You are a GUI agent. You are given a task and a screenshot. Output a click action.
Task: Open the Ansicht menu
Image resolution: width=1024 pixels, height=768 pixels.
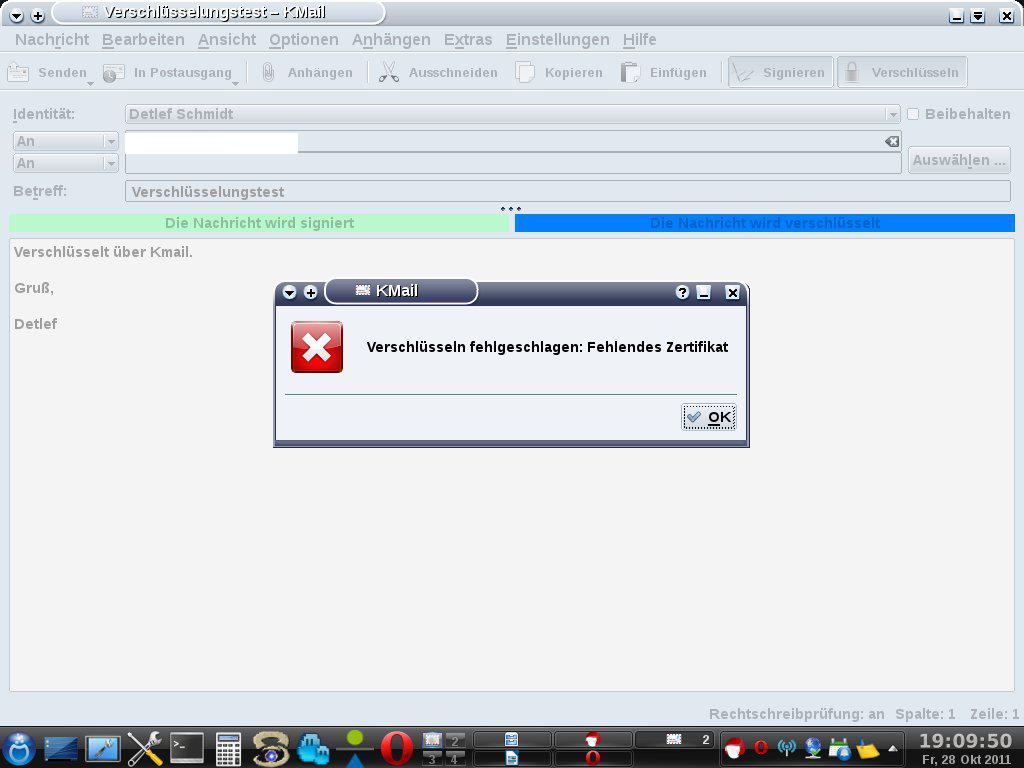click(227, 40)
